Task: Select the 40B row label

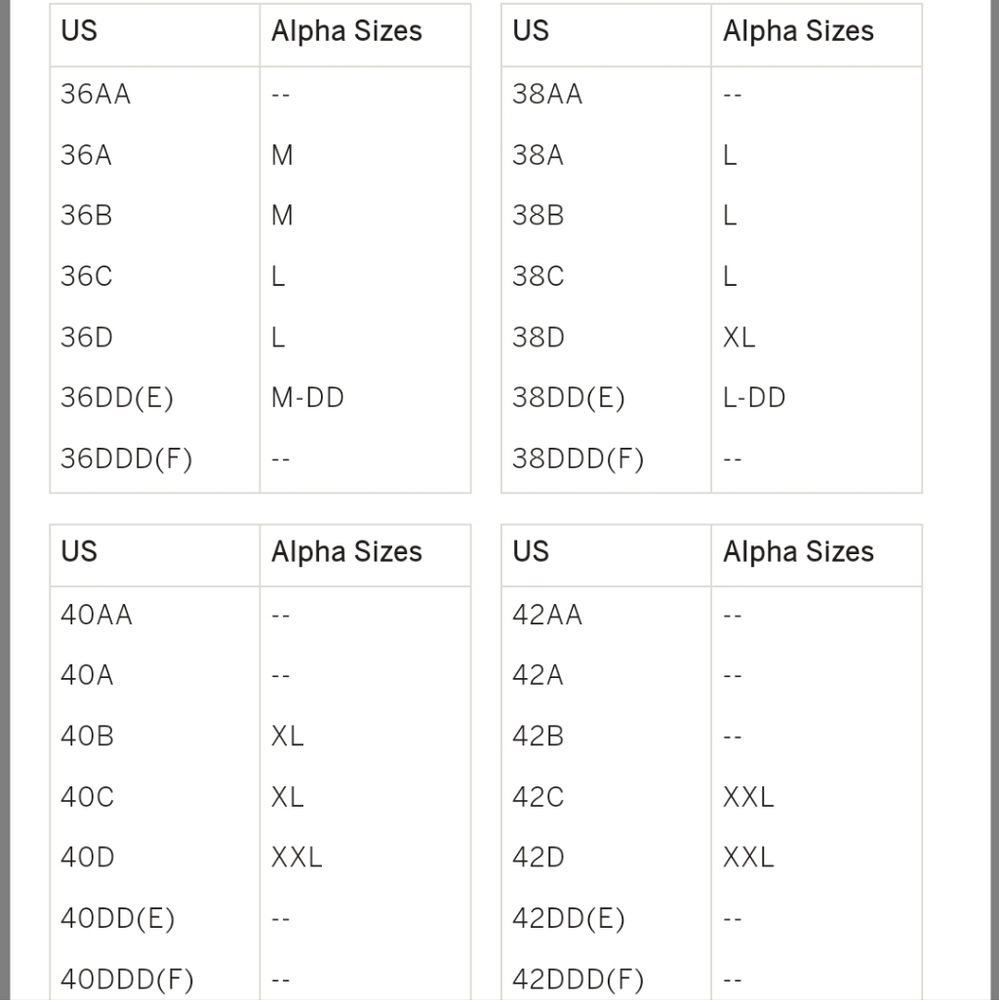Action: pos(87,736)
